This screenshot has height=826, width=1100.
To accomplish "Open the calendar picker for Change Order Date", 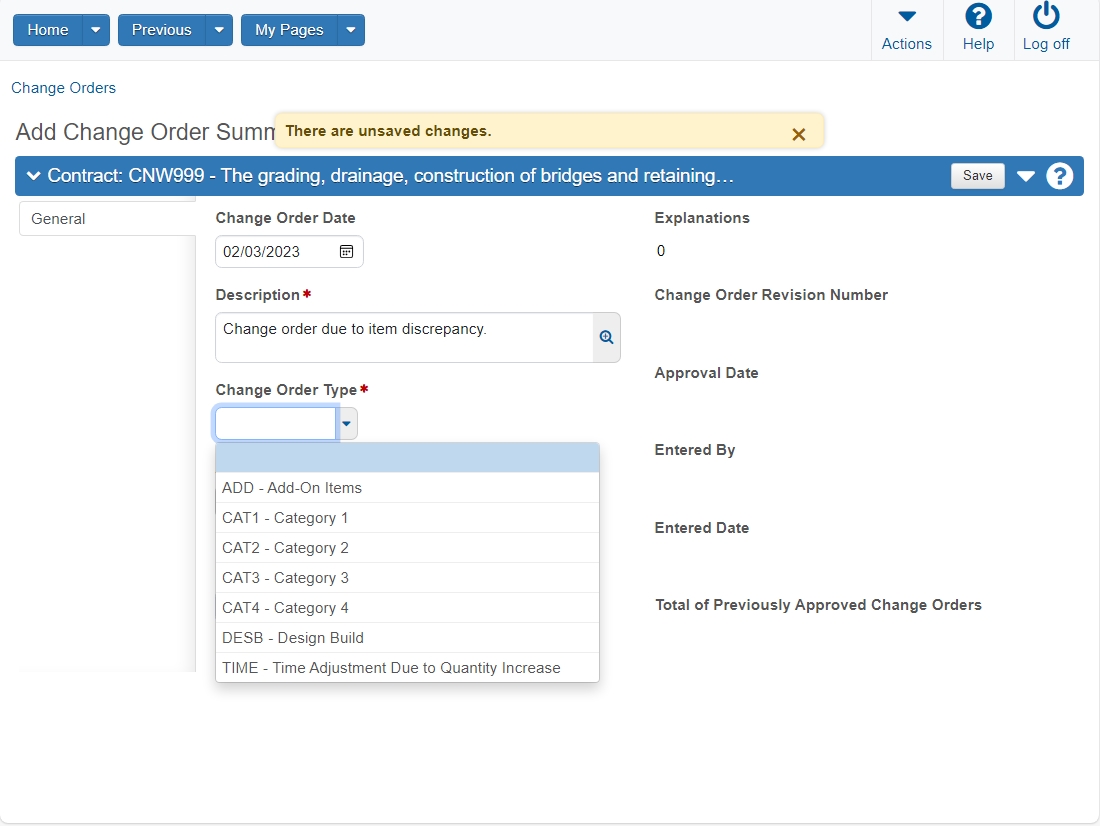I will 347,251.
